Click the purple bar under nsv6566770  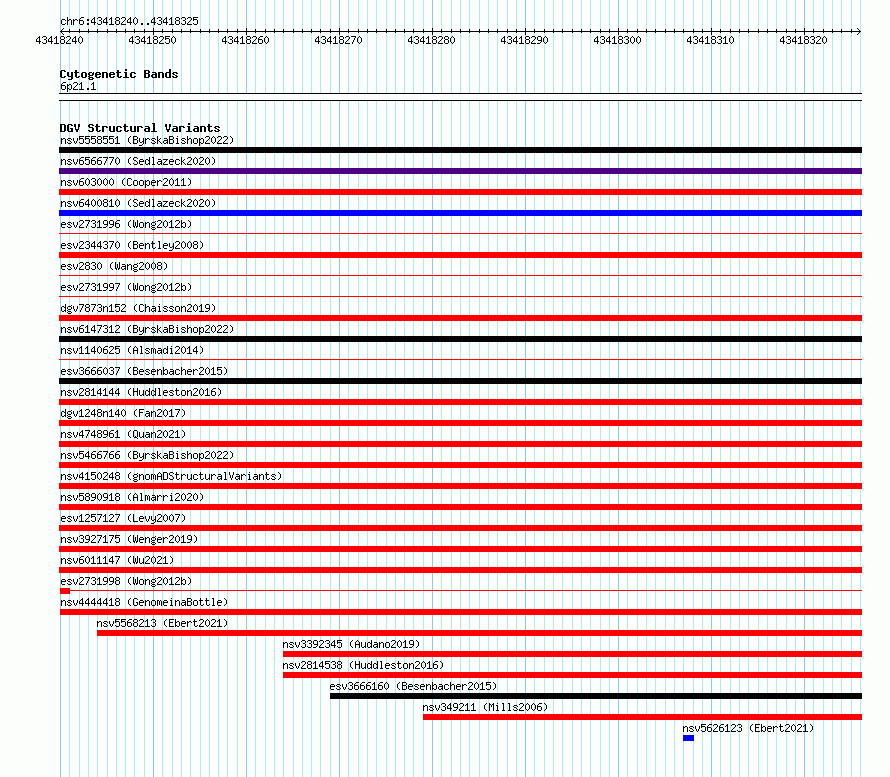(460, 171)
